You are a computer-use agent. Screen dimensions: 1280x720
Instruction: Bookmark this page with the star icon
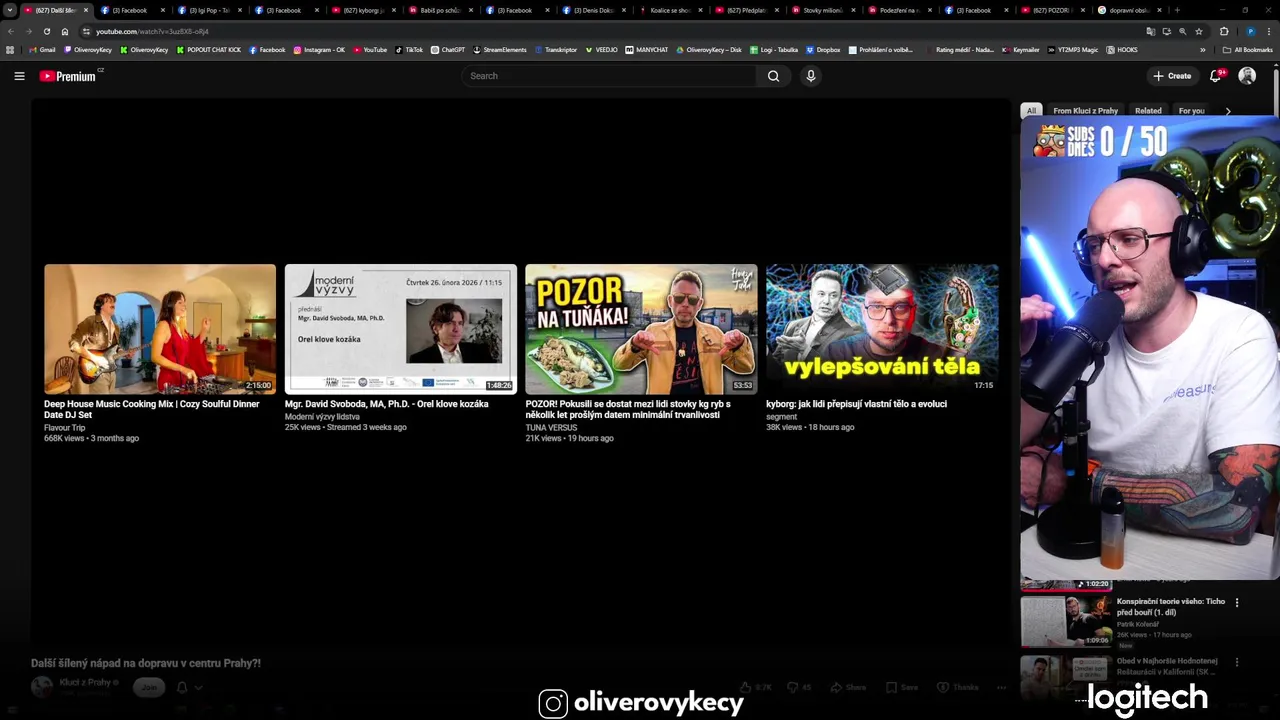[x=1199, y=31]
